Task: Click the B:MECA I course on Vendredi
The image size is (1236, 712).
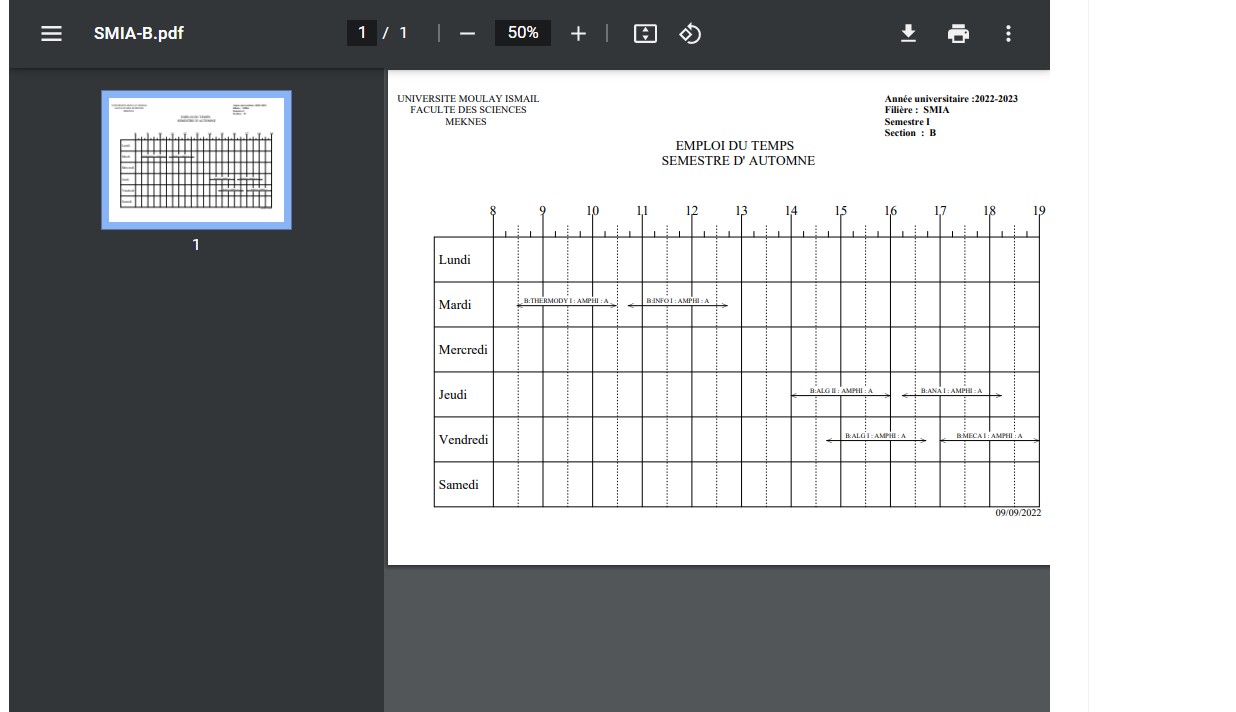Action: pos(989,436)
